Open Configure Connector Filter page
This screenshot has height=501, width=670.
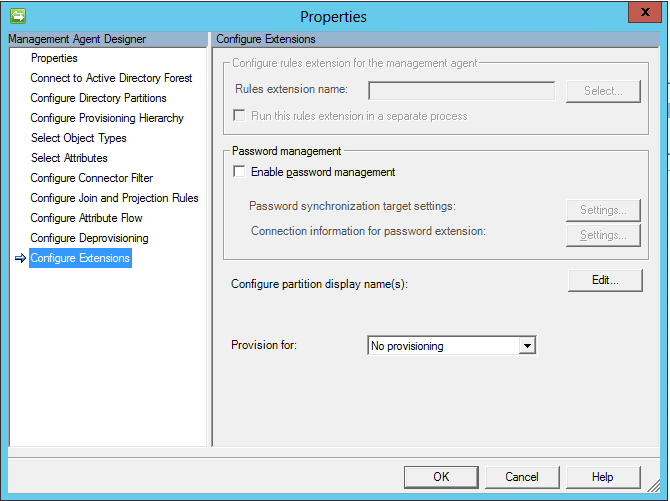click(x=92, y=178)
